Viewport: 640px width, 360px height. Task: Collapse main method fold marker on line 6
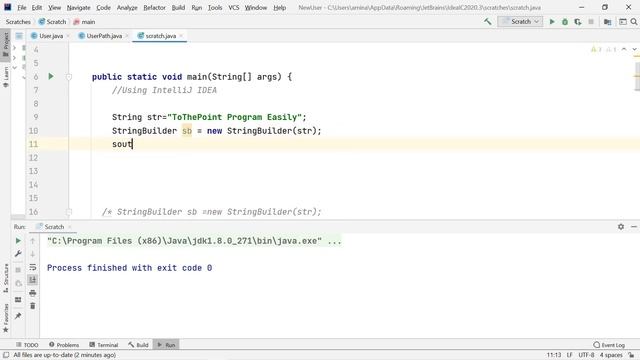(x=69, y=77)
